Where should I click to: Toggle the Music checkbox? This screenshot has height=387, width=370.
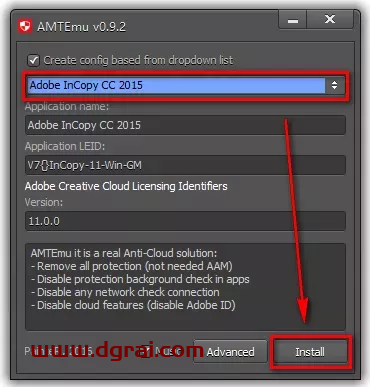tap(145, 351)
